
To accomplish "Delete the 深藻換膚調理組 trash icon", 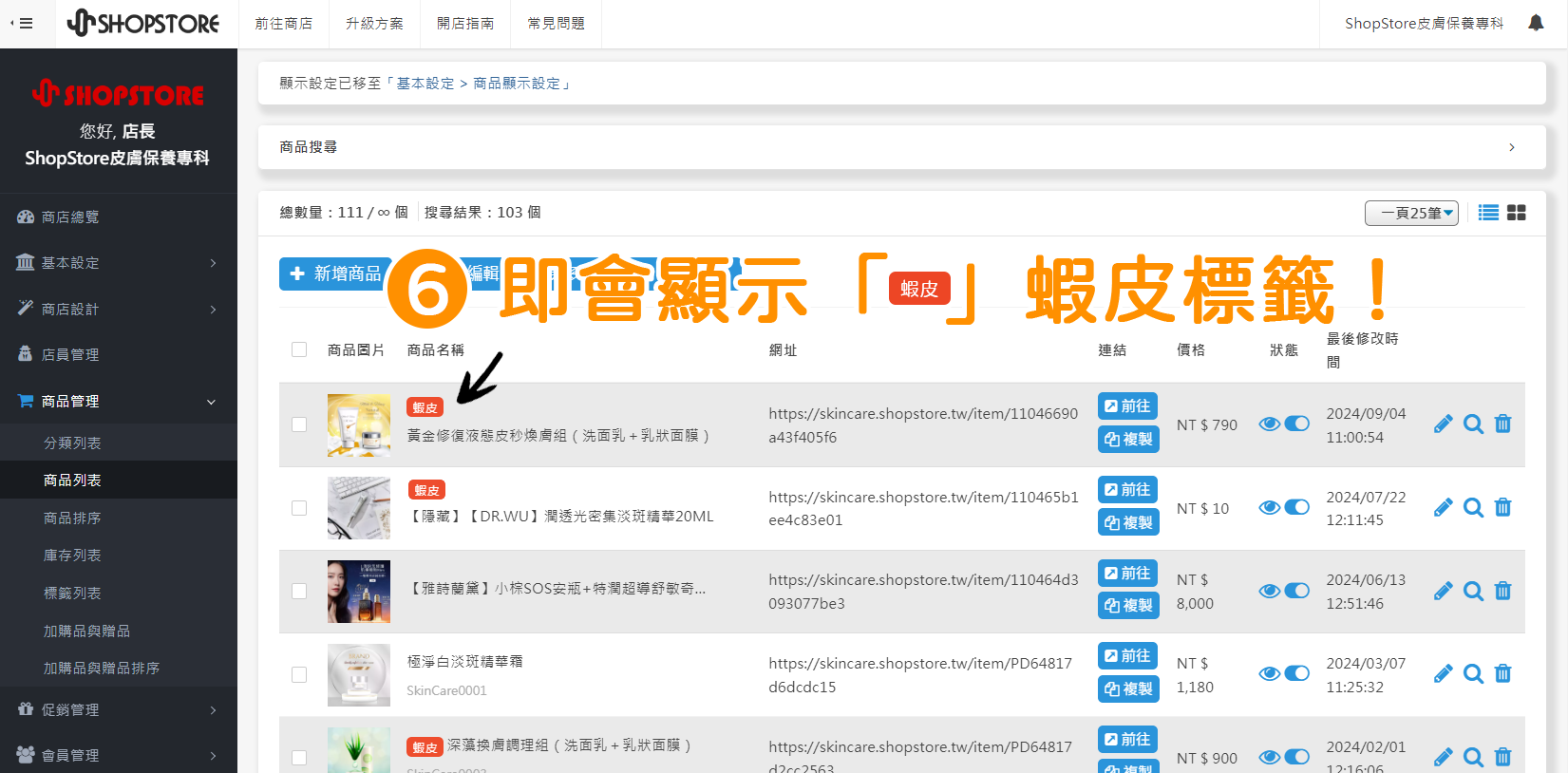I will point(1502,757).
